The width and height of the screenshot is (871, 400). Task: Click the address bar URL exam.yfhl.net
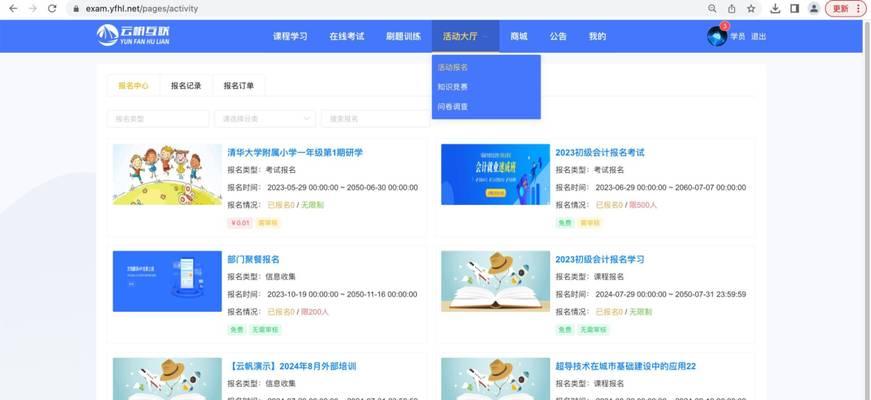coord(142,9)
